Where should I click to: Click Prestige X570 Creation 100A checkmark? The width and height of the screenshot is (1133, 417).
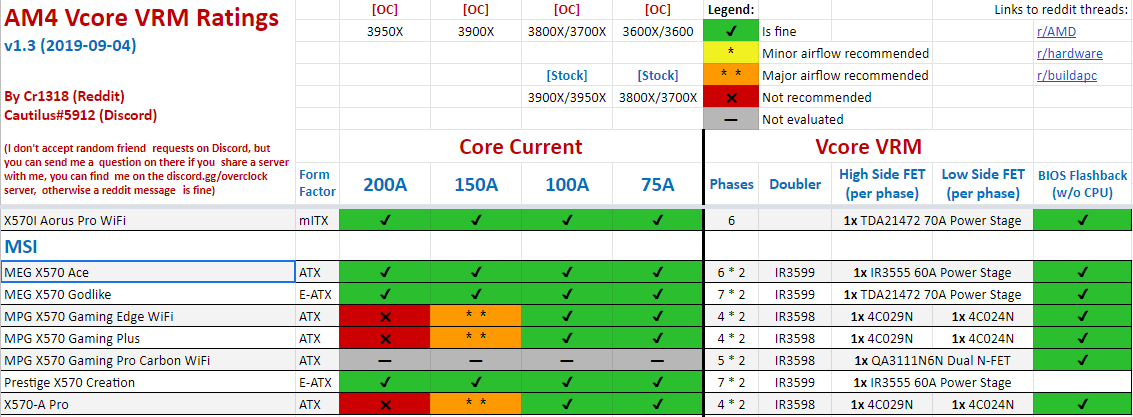click(x=566, y=382)
